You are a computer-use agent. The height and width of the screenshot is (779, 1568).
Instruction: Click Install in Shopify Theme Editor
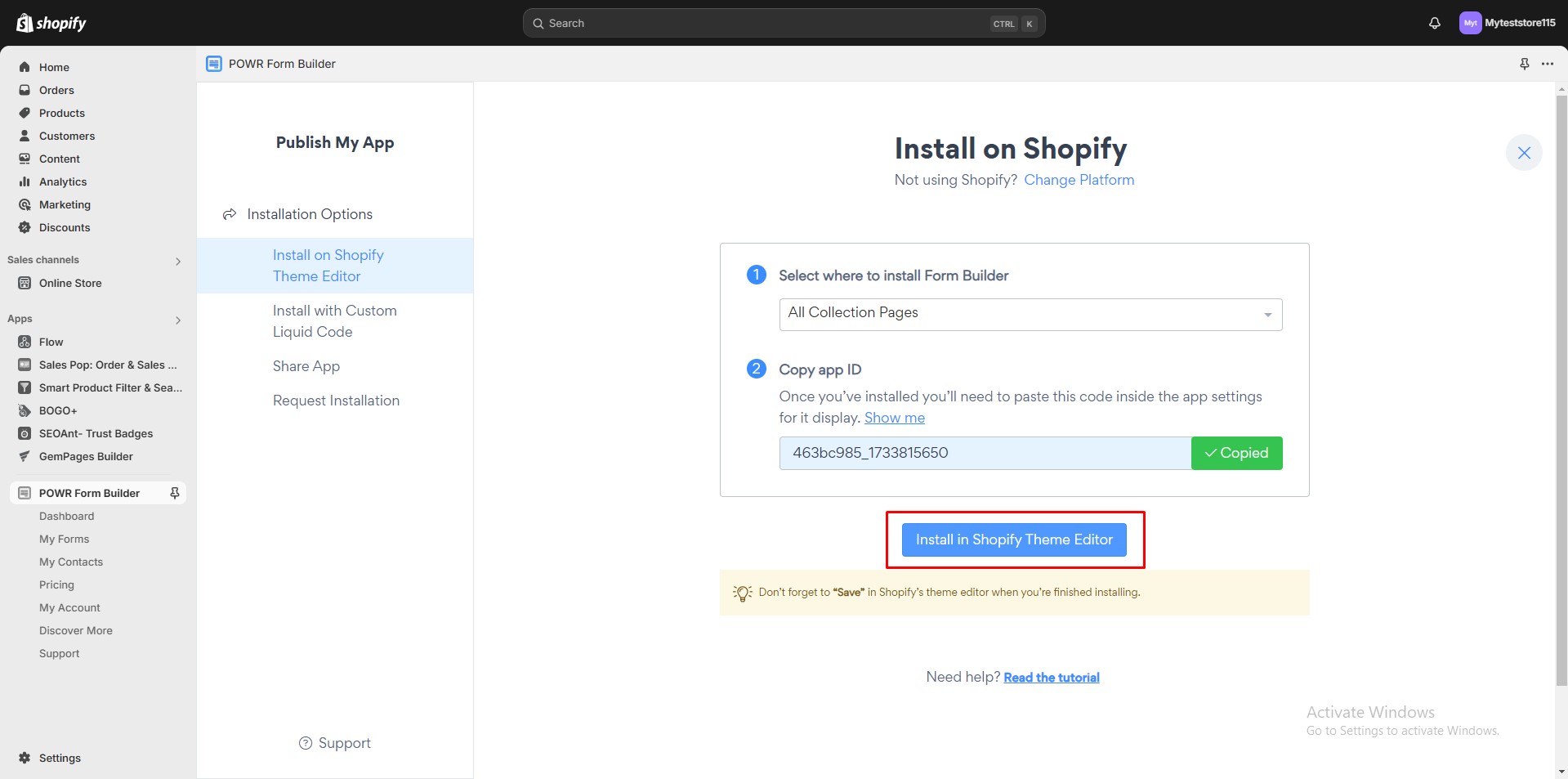point(1013,539)
